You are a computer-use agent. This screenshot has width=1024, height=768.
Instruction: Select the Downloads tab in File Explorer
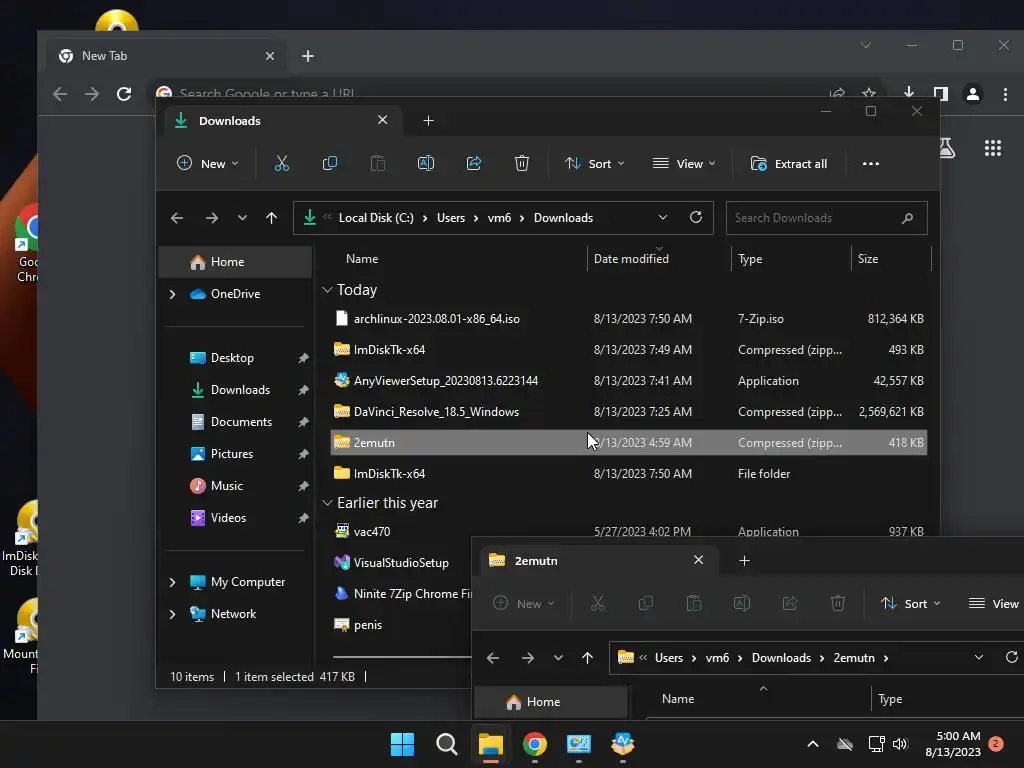(281, 121)
